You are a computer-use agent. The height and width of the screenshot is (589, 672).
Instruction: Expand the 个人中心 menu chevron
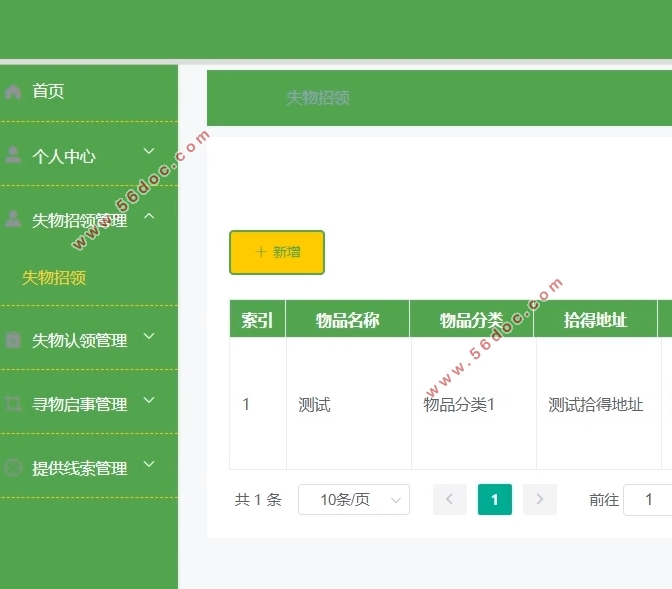(149, 152)
